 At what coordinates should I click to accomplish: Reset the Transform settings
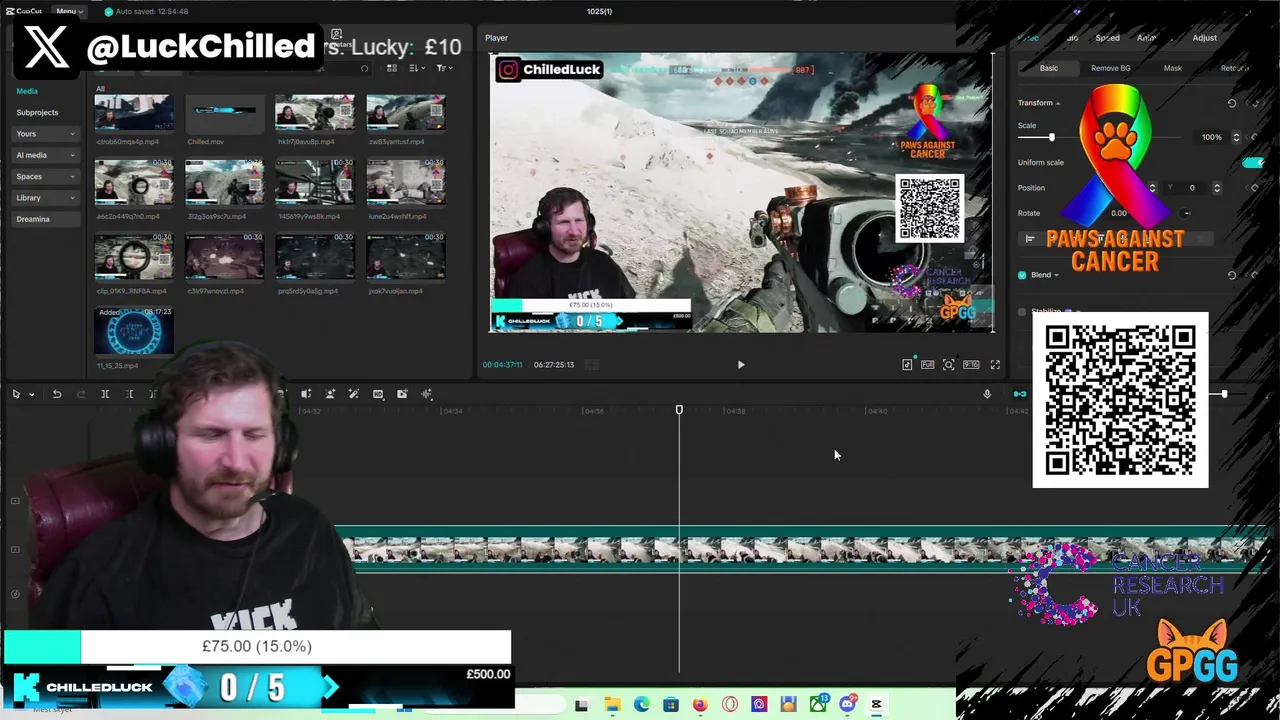[x=1232, y=103]
